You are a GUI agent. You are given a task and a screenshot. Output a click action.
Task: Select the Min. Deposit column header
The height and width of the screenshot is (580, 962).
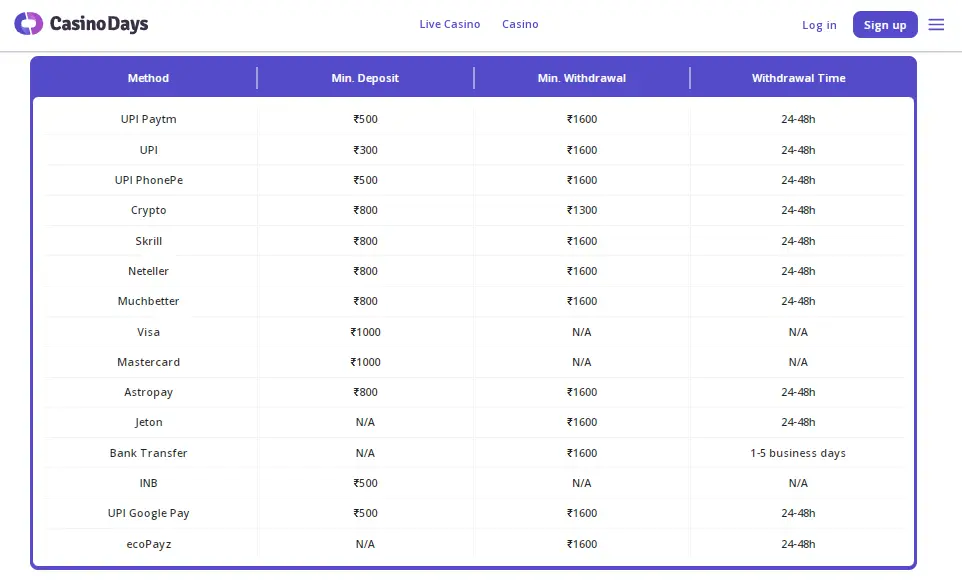[365, 78]
